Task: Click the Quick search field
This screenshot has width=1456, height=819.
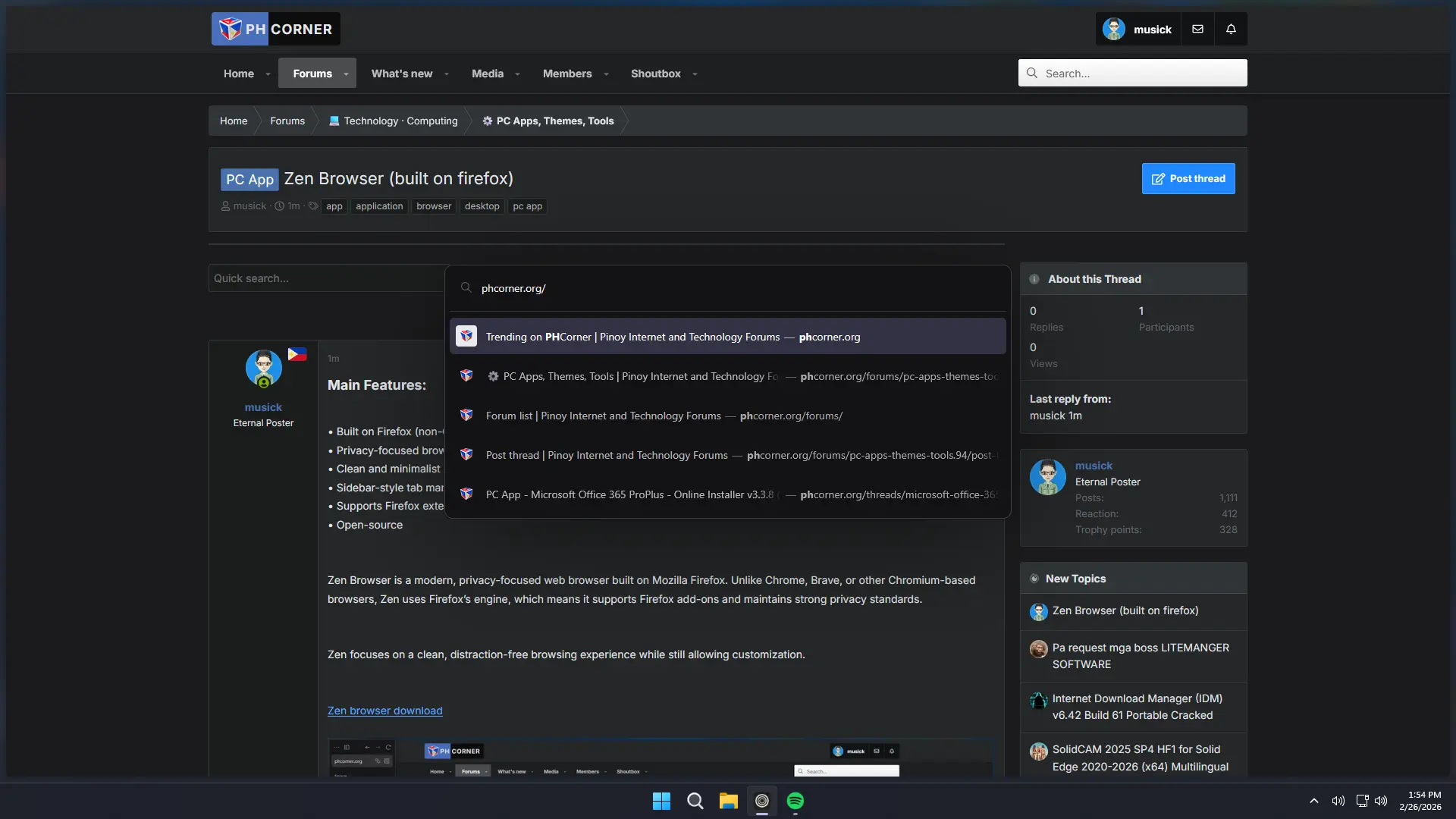Action: point(326,278)
